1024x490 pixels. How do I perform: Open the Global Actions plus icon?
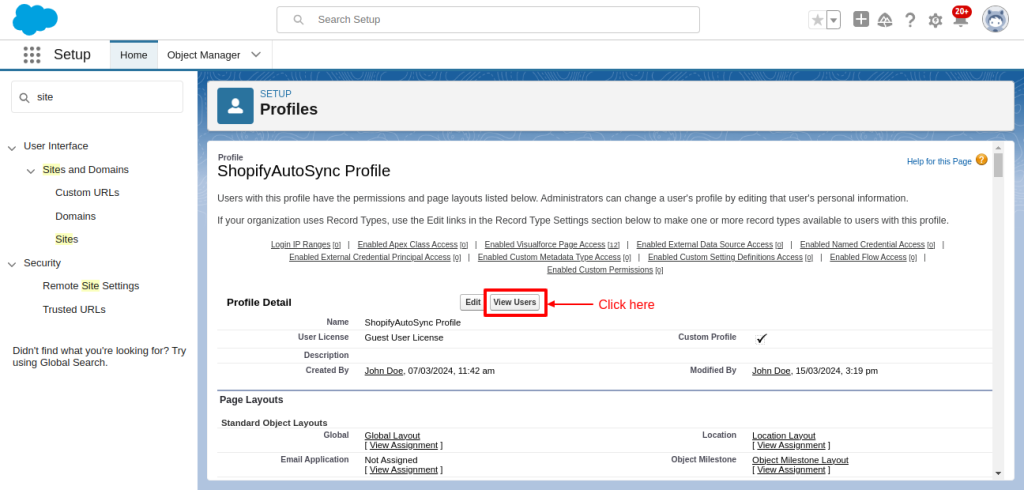(x=861, y=20)
